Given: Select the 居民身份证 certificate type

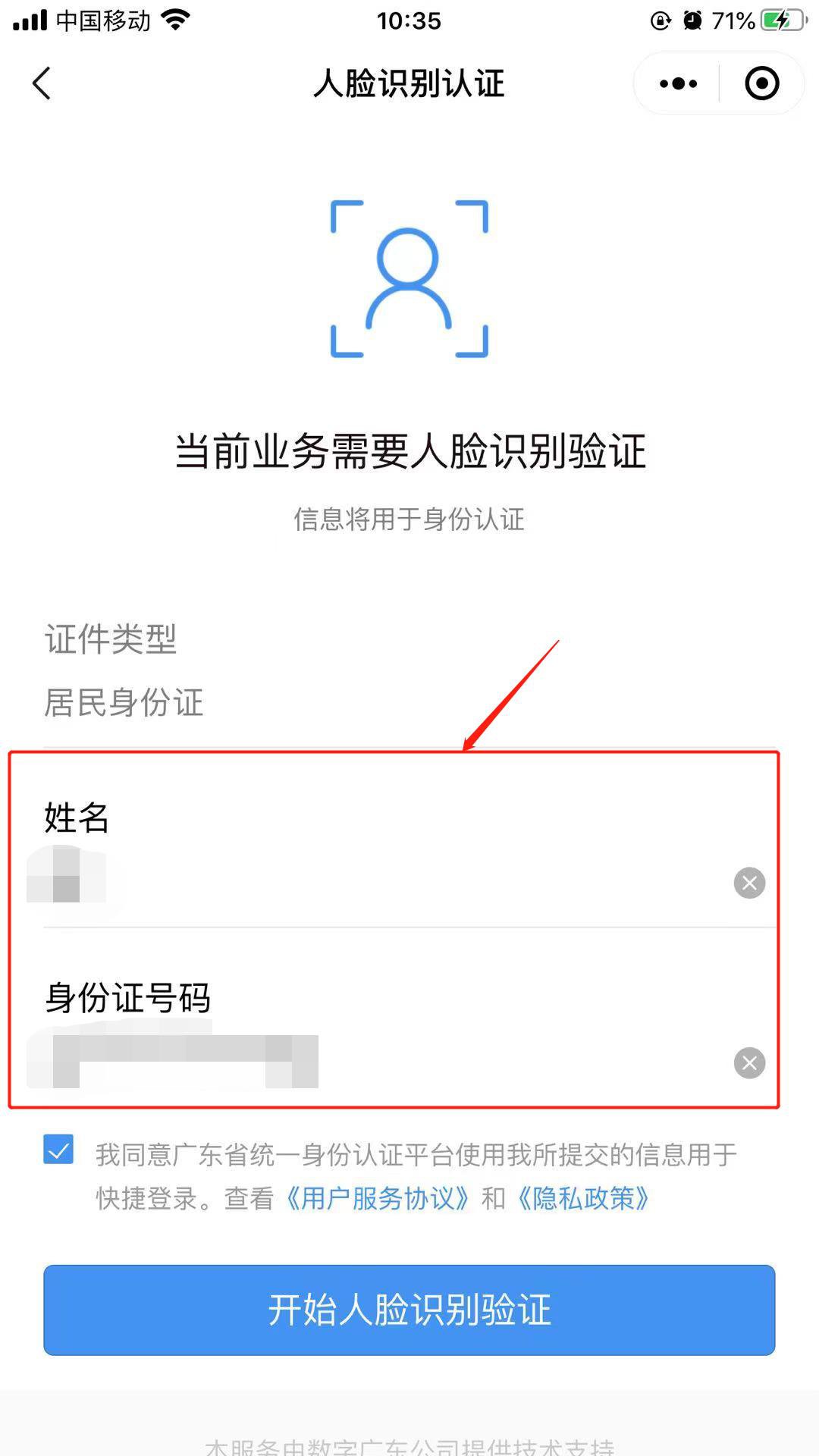Looking at the screenshot, I should (x=124, y=702).
